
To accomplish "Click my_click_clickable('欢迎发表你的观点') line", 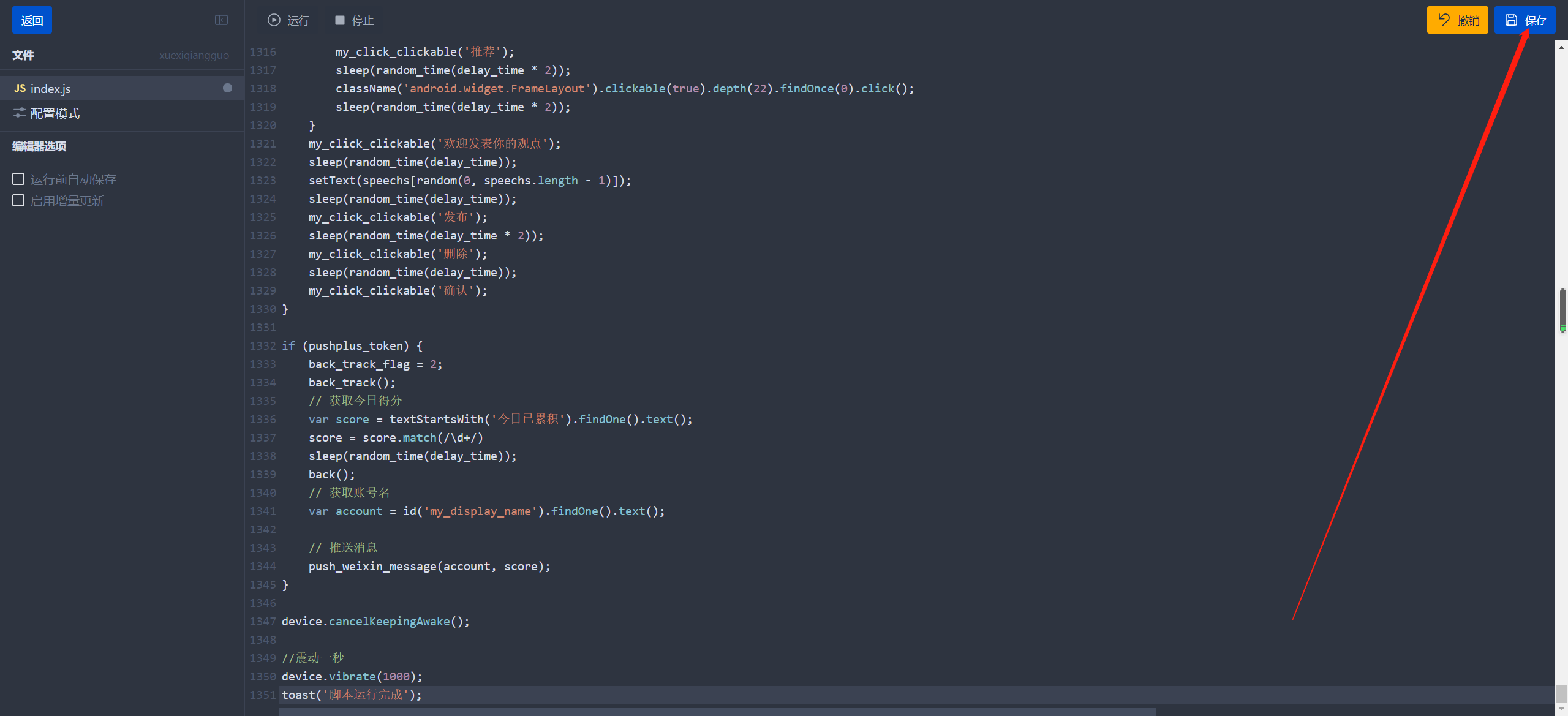I will (x=435, y=143).
